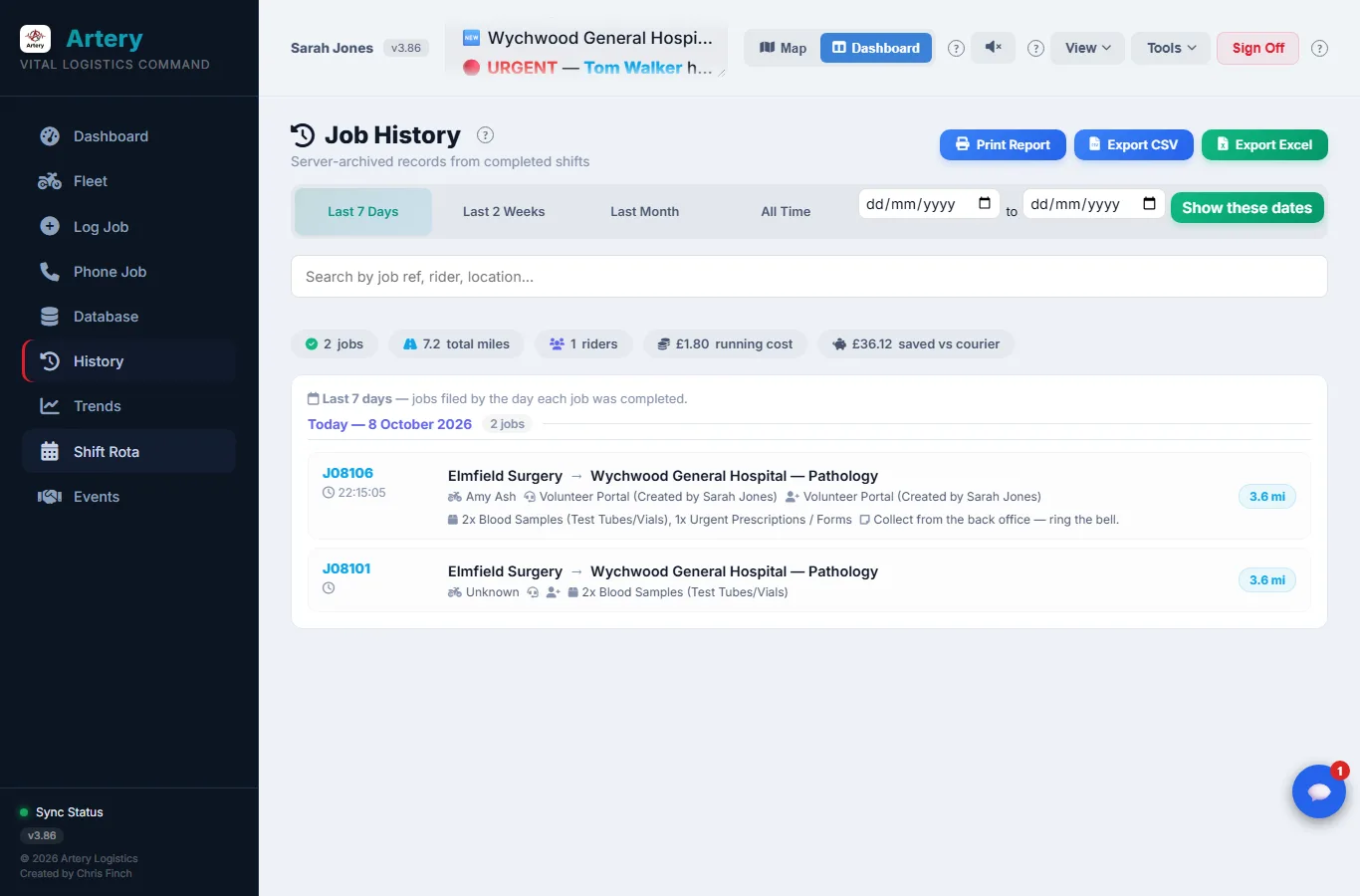Open Log Job from the sidebar
Viewport: 1360px width, 896px height.
[x=128, y=227]
